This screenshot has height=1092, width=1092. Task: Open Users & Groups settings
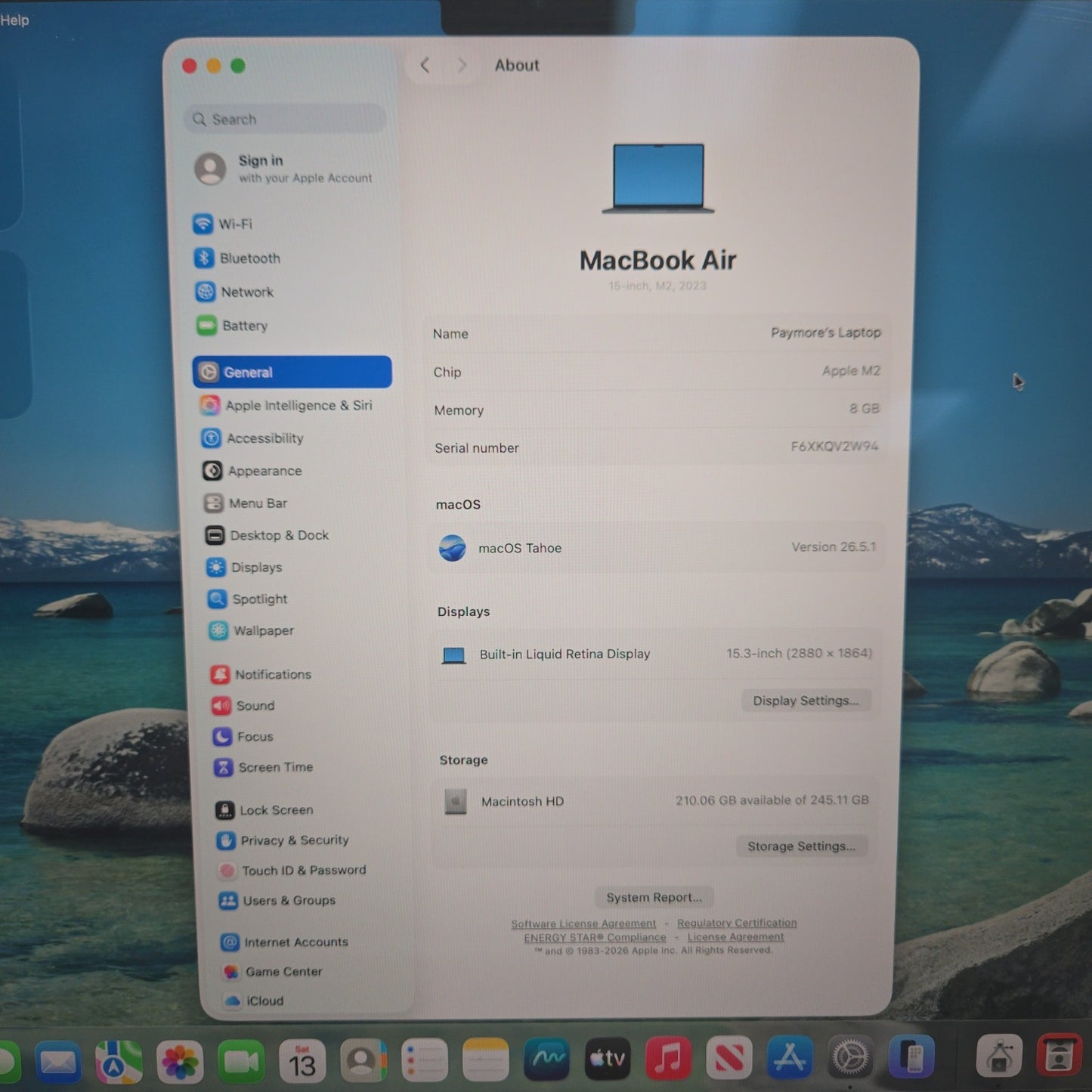coord(277,901)
